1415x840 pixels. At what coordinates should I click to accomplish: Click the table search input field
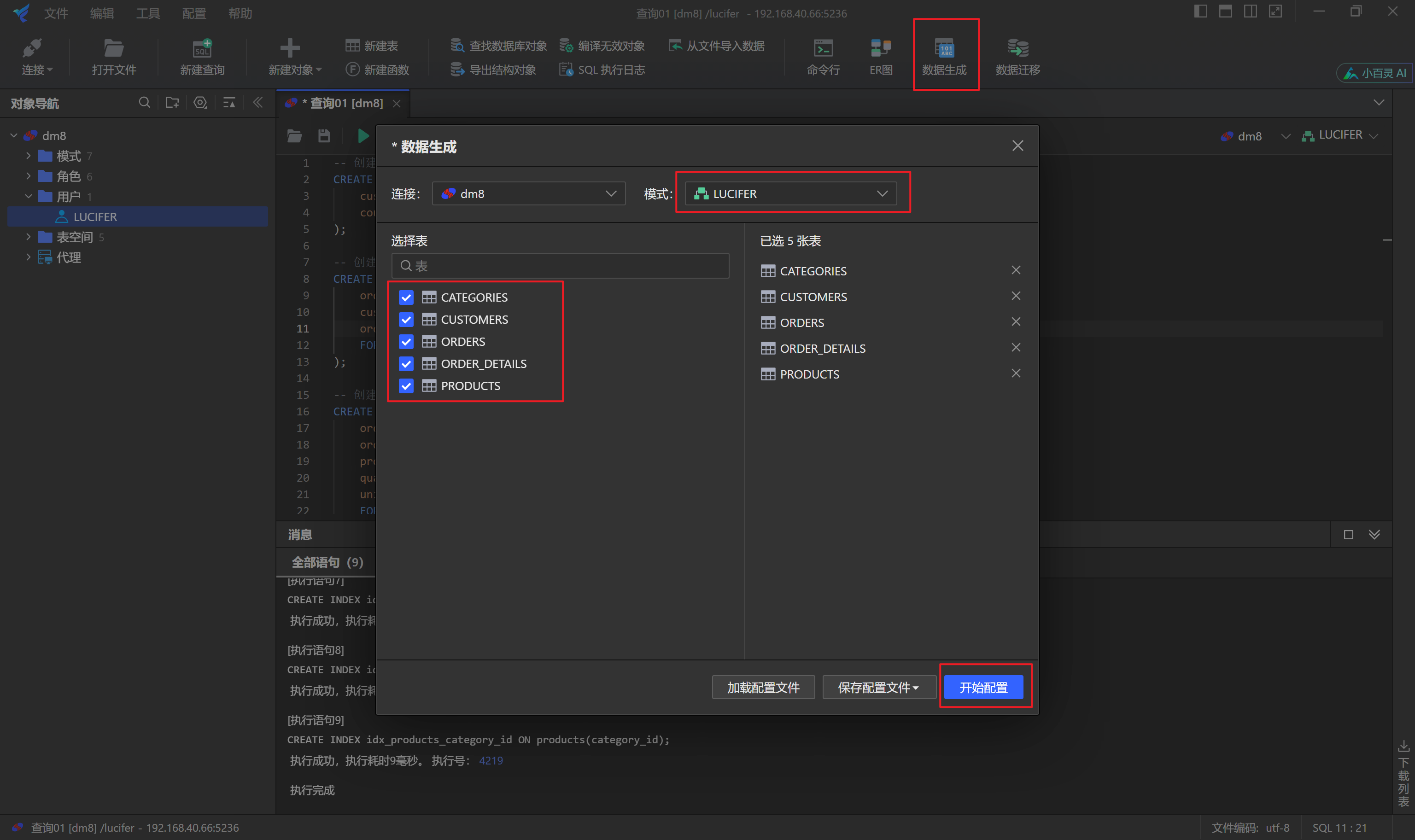(560, 265)
